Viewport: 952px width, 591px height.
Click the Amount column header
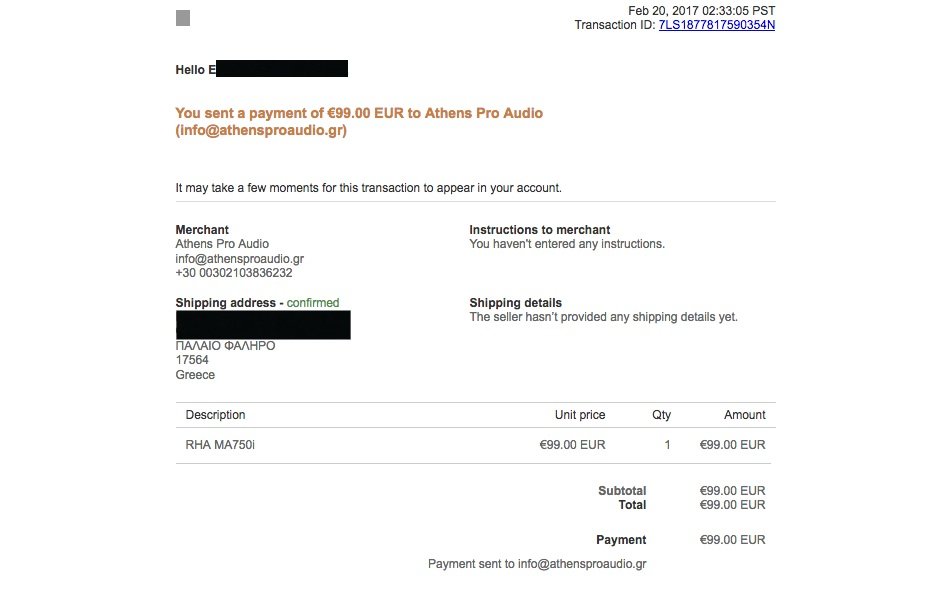click(x=744, y=415)
